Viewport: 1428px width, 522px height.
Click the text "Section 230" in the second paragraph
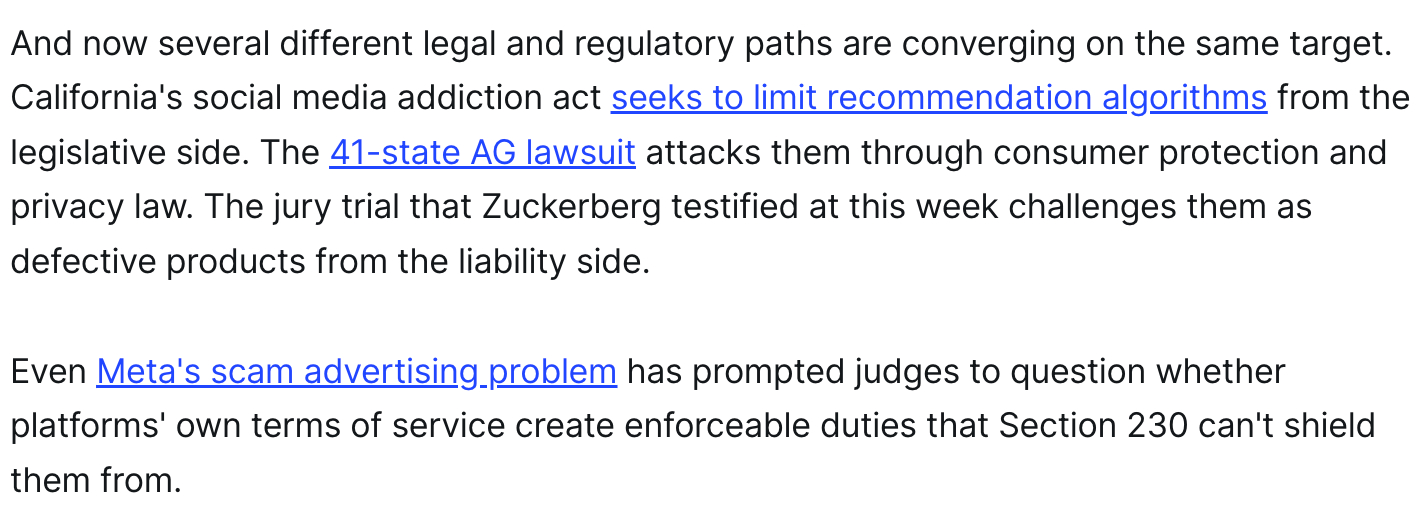[1094, 425]
